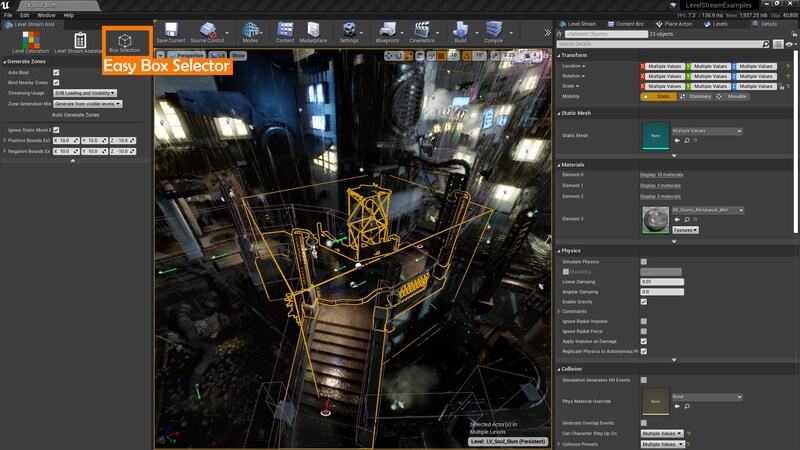
Task: Use selected asset arrow for Static Mesh
Action: tap(677, 140)
